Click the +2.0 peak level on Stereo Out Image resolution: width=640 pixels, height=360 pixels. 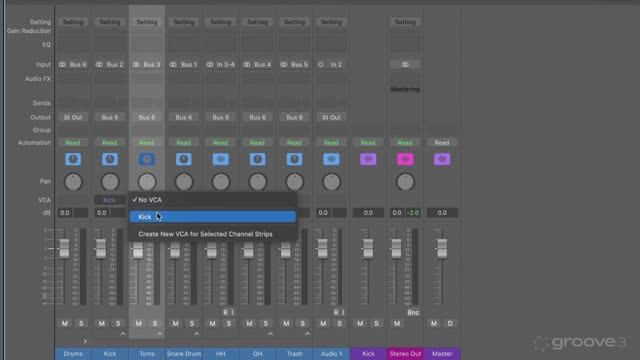(x=413, y=213)
